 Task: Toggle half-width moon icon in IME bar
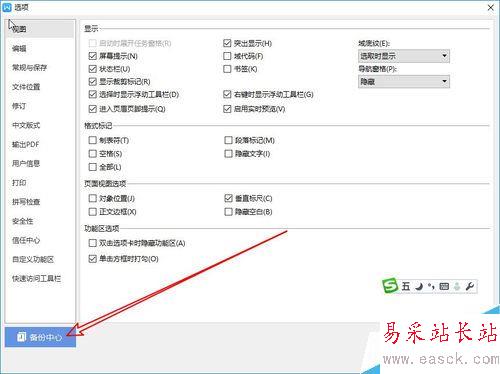pyautogui.click(x=419, y=286)
